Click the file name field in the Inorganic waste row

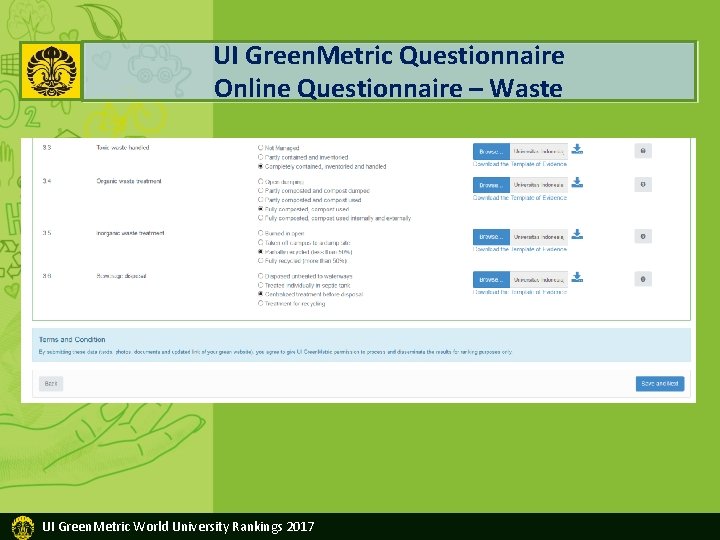pos(539,236)
